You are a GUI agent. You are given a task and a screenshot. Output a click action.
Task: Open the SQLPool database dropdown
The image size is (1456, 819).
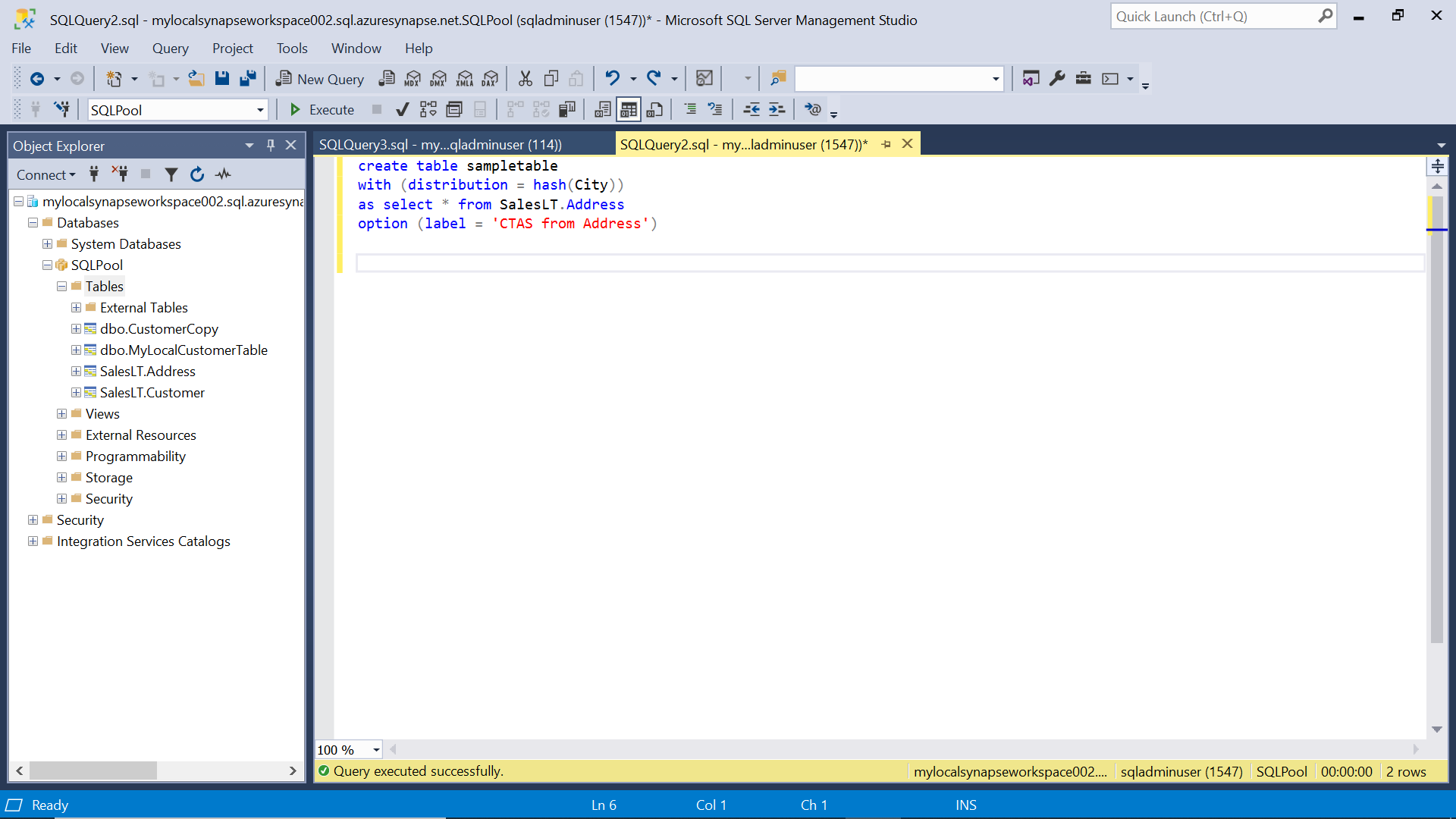(260, 110)
